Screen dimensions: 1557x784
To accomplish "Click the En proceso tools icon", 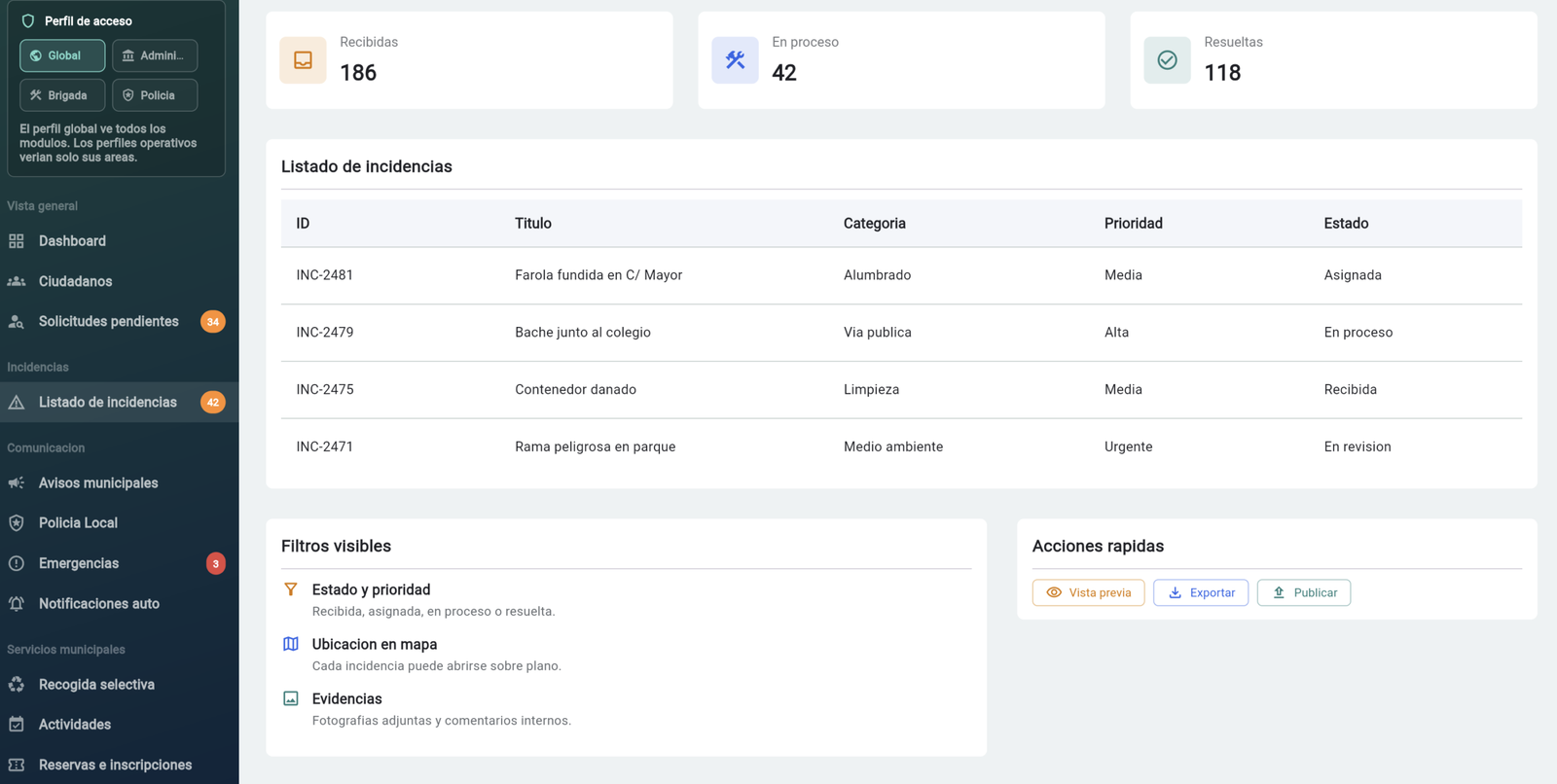I will click(736, 60).
